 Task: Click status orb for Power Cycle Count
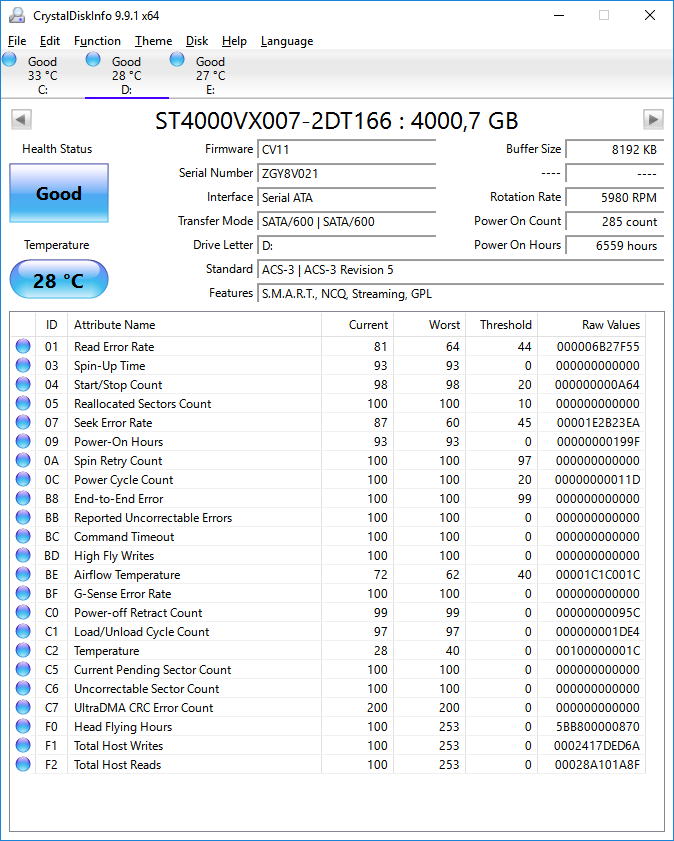click(23, 479)
